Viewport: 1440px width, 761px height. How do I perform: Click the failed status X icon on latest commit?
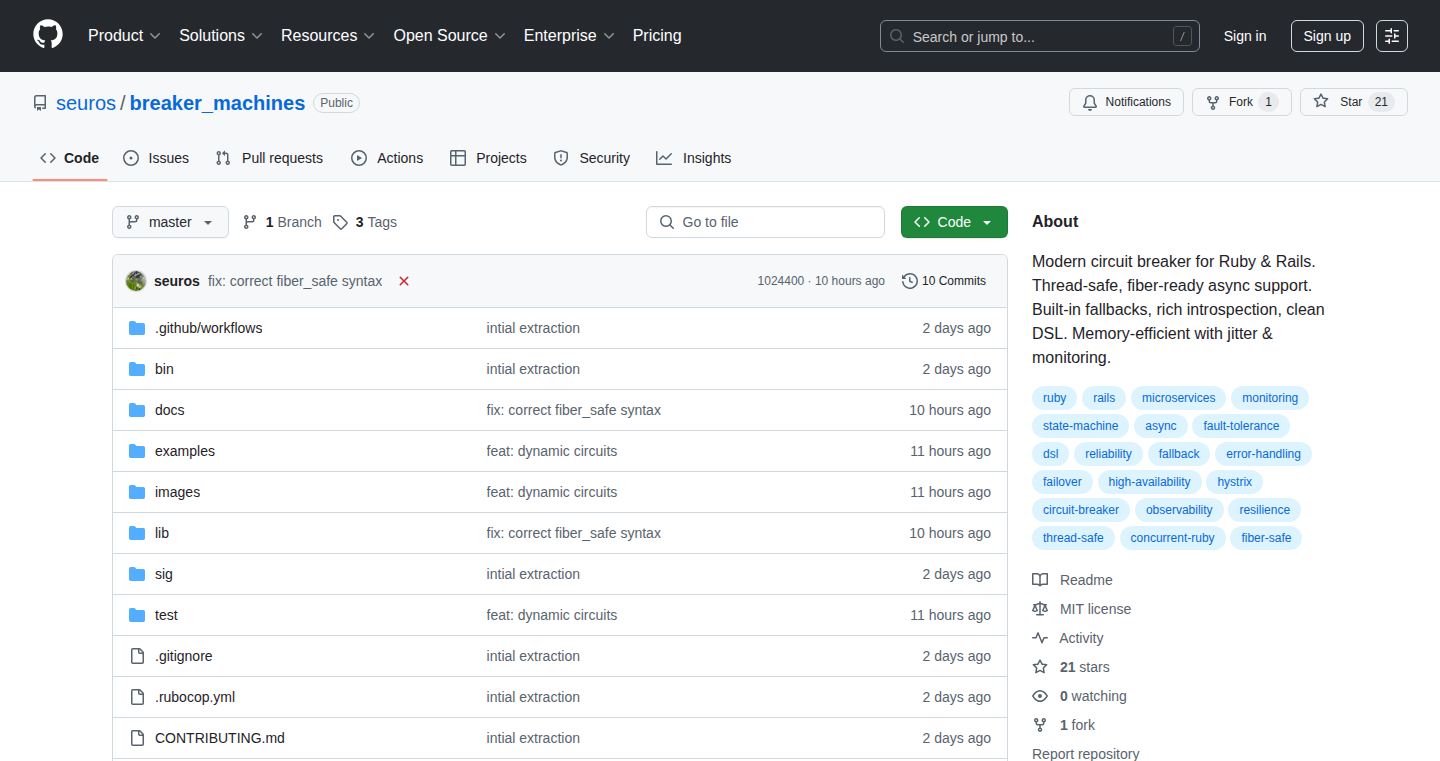click(x=404, y=281)
